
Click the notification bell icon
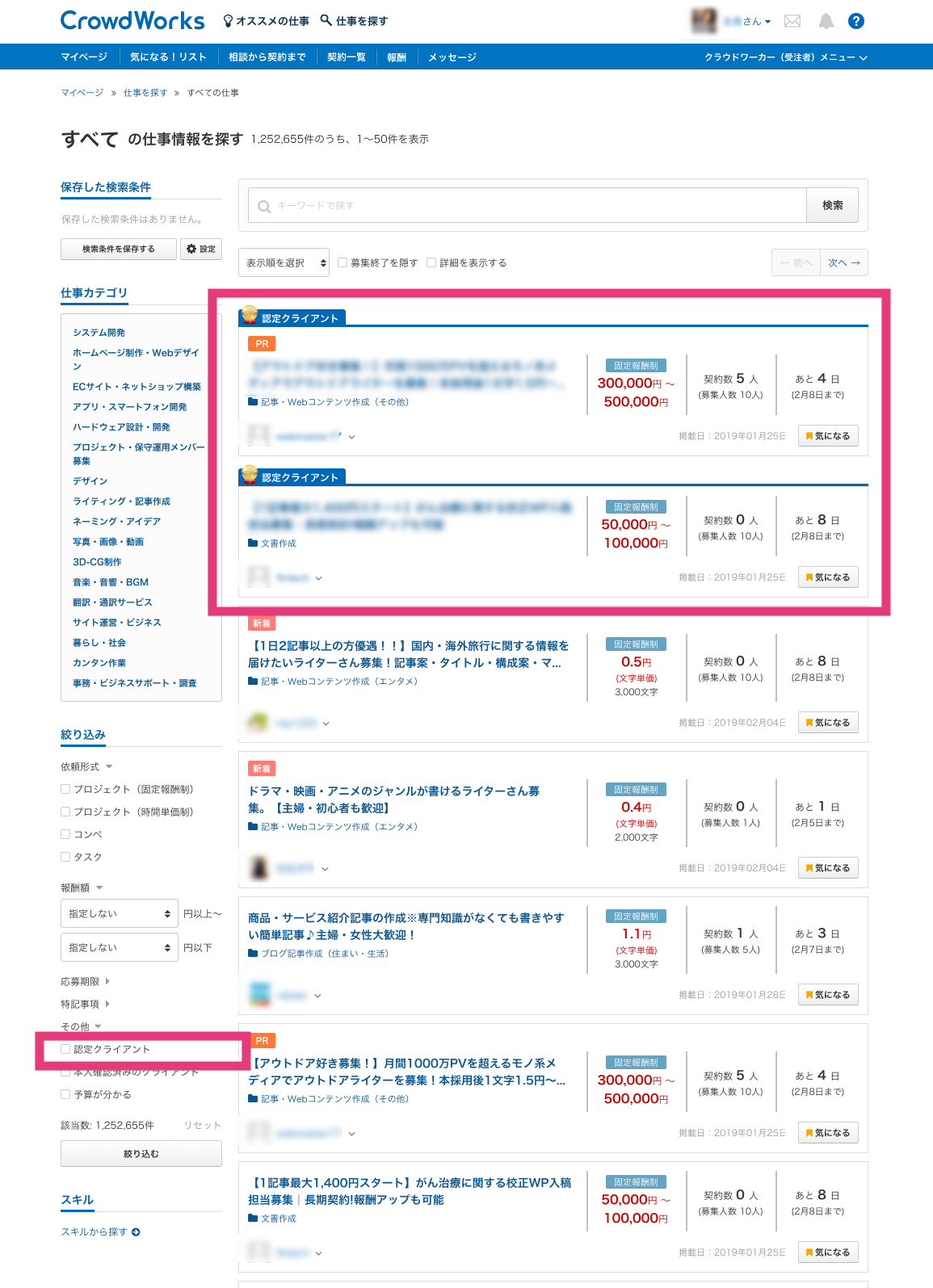[x=826, y=21]
